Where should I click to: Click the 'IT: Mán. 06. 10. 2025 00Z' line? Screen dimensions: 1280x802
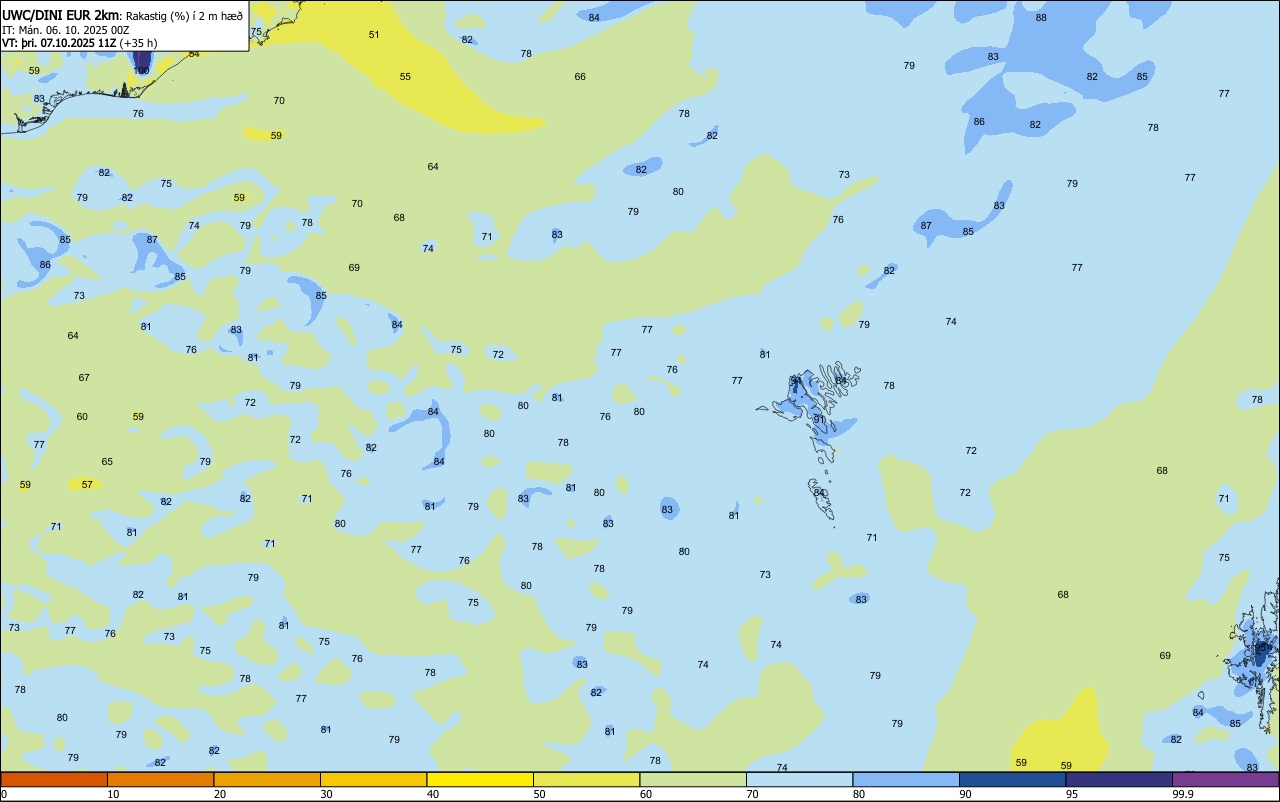66,29
